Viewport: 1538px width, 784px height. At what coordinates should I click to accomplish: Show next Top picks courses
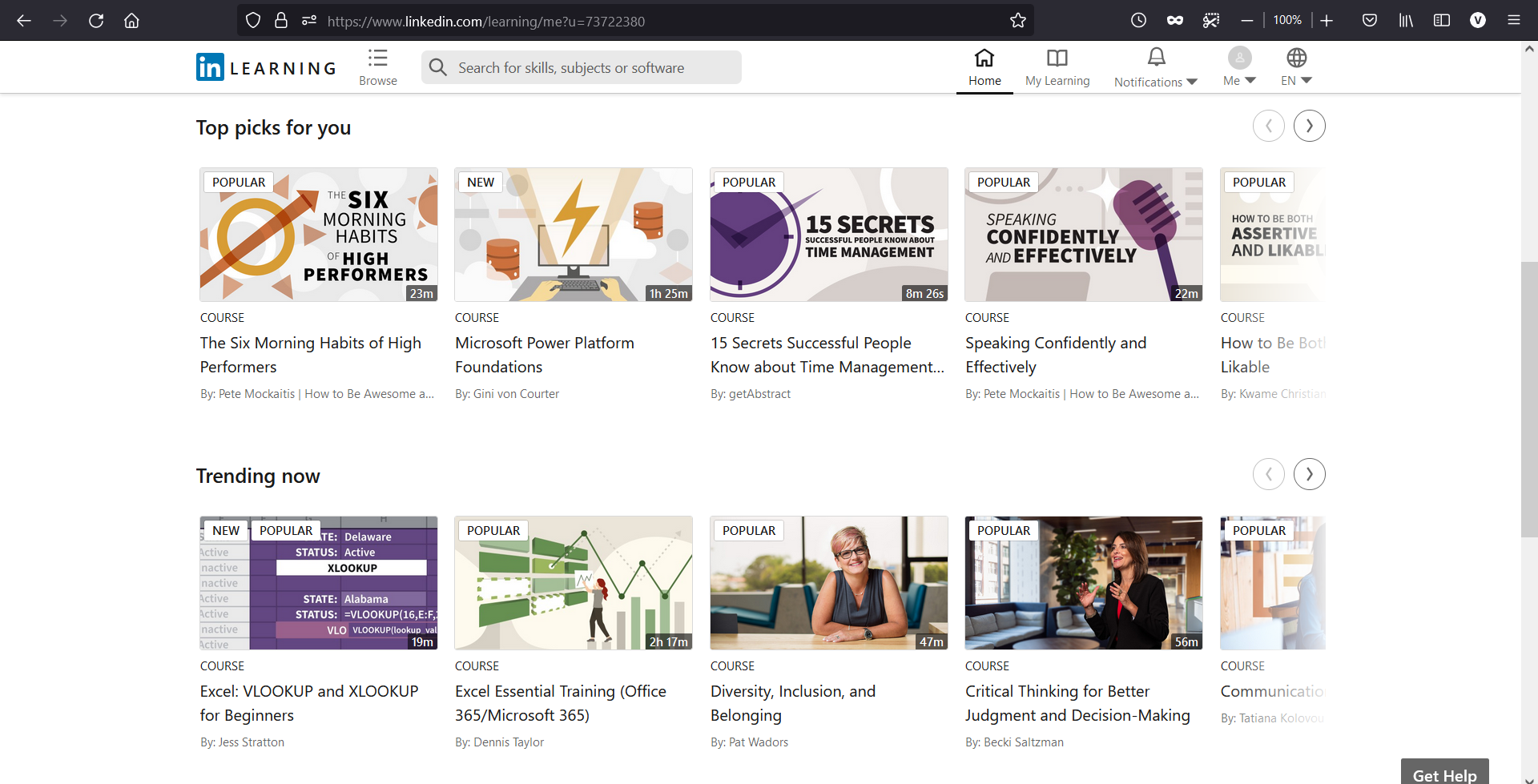[x=1310, y=126]
